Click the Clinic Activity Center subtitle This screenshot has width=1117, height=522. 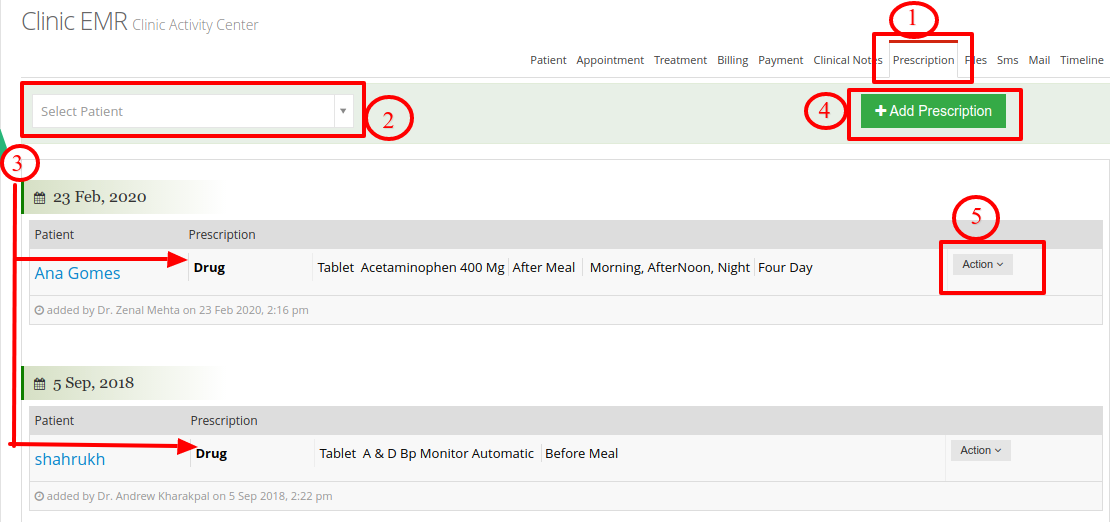click(x=195, y=25)
